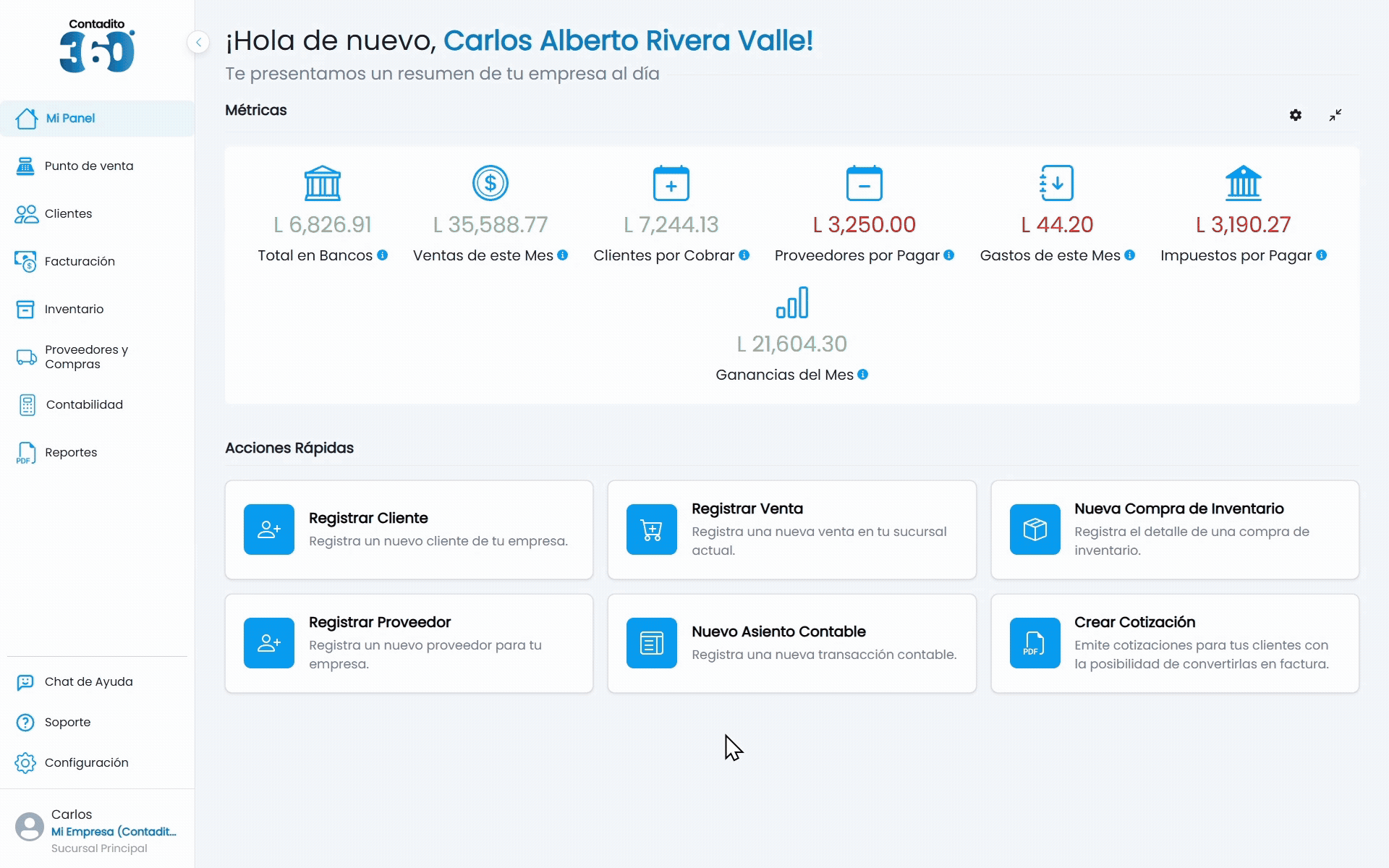Click the Registrar Venta quick action card
The image size is (1389, 868).
pyautogui.click(x=791, y=529)
